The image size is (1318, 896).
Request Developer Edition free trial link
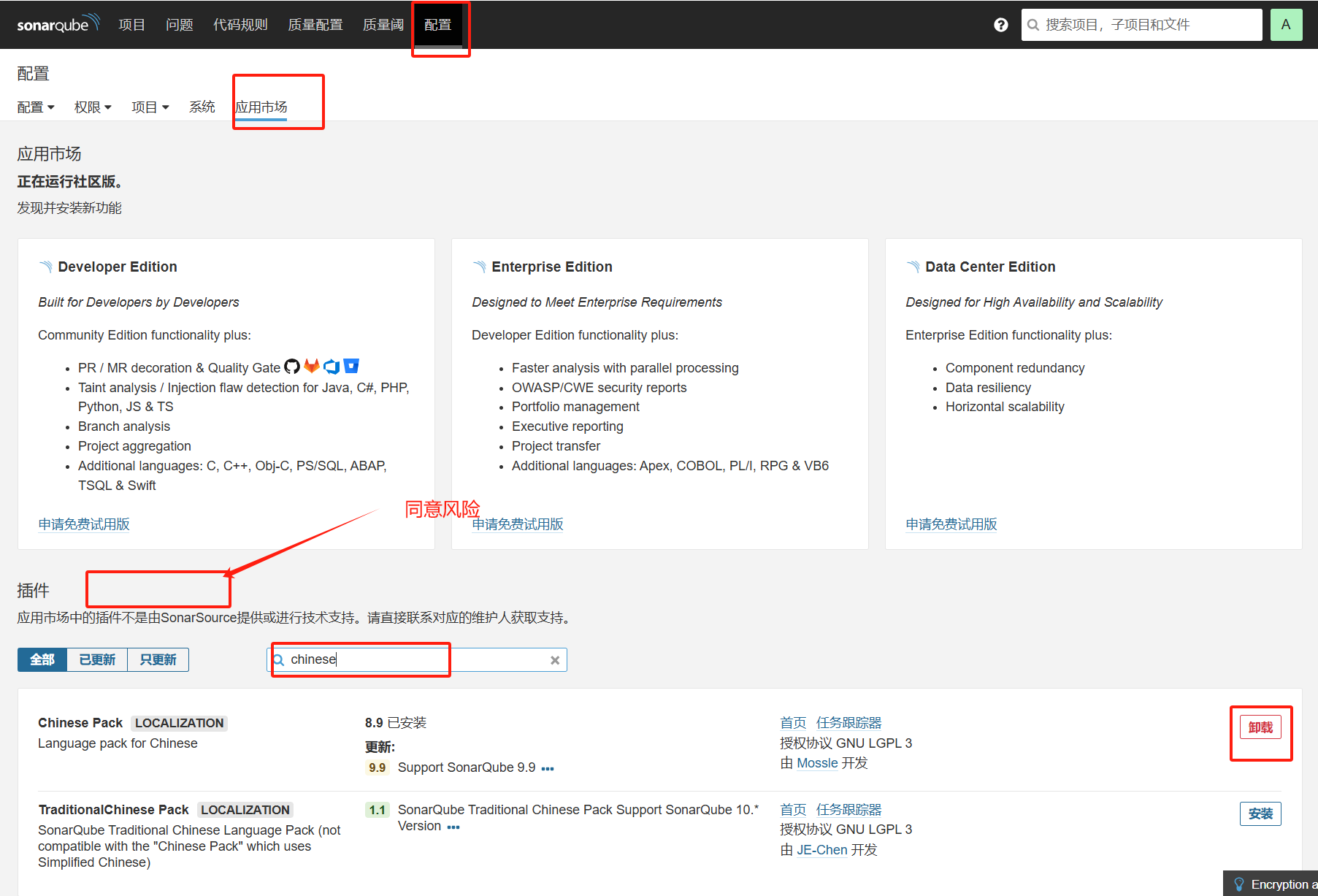[x=84, y=524]
